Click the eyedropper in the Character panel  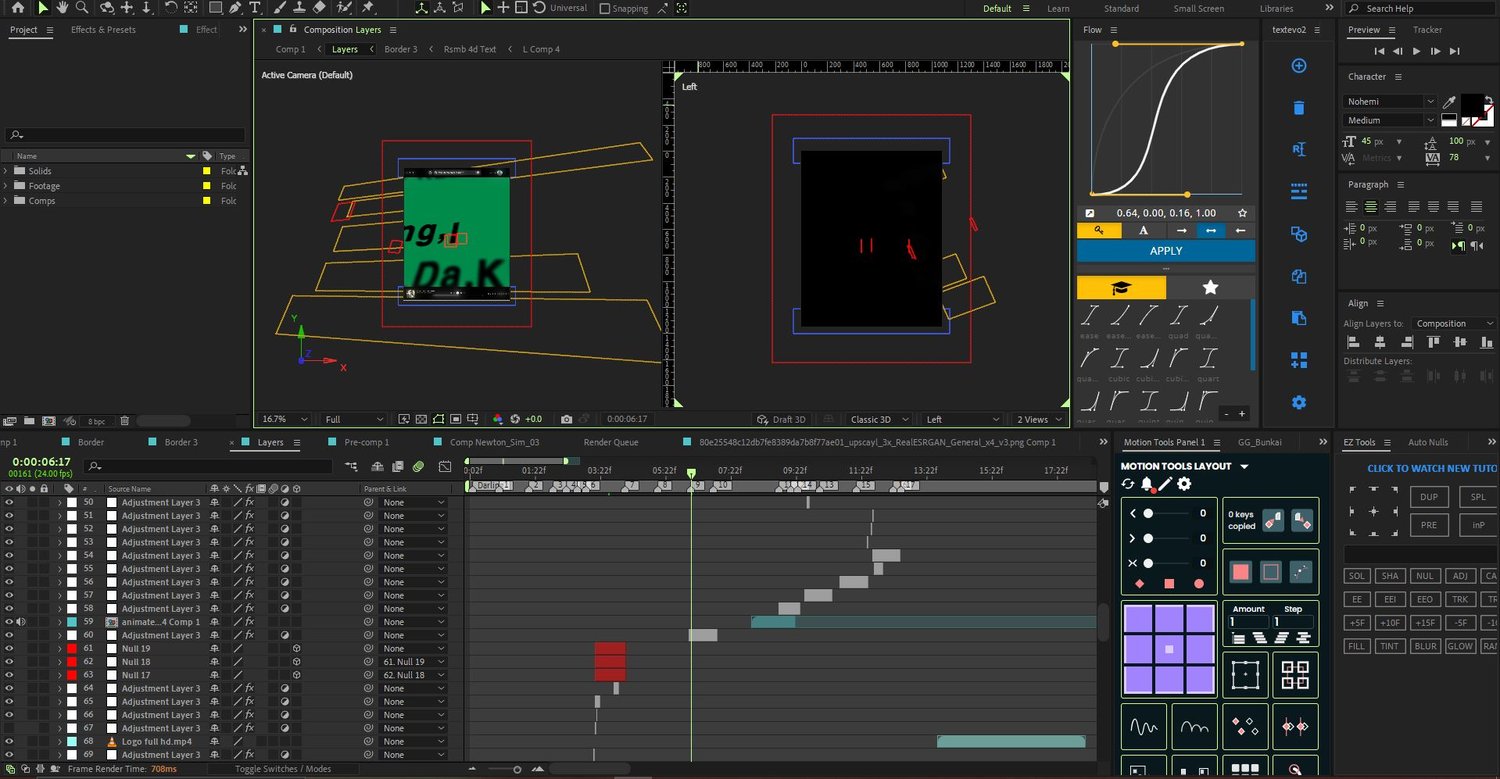pos(1449,102)
